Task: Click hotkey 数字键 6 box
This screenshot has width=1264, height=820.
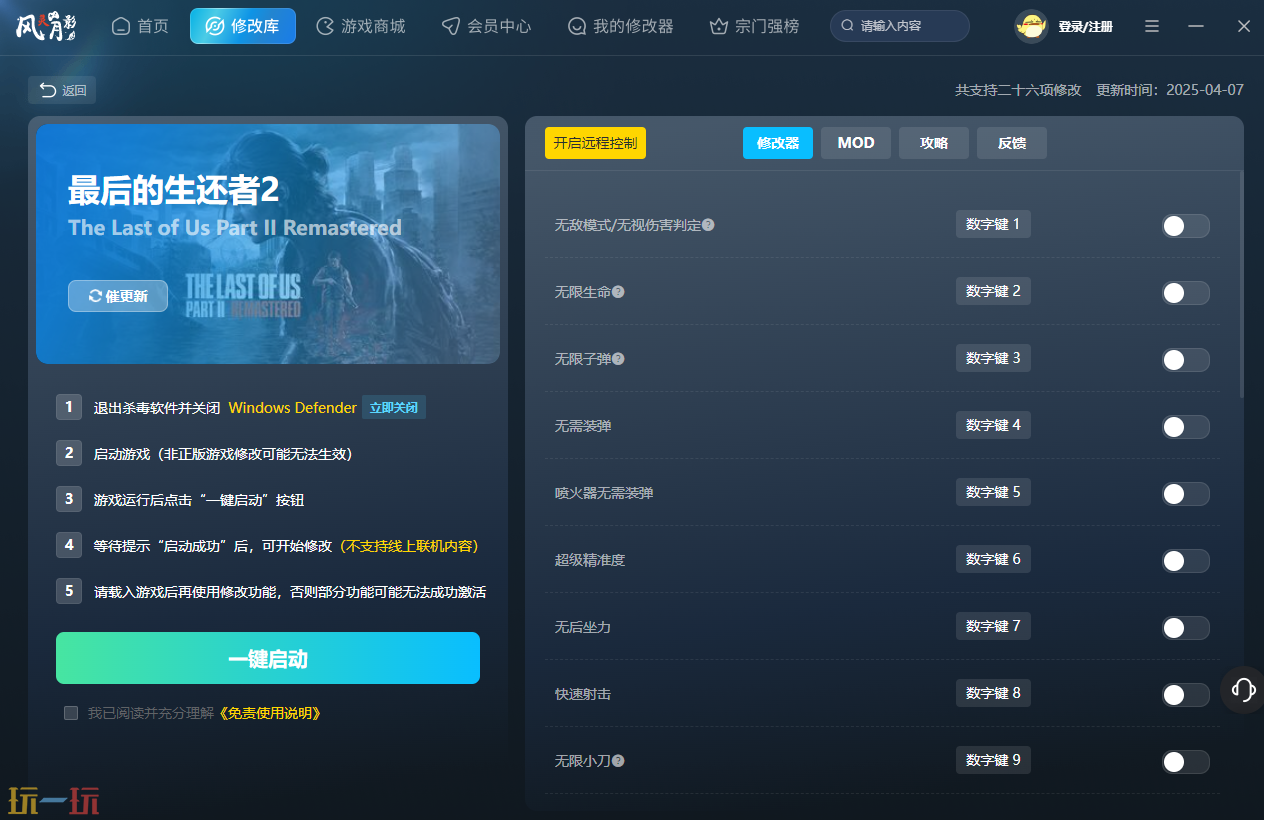Action: tap(993, 559)
